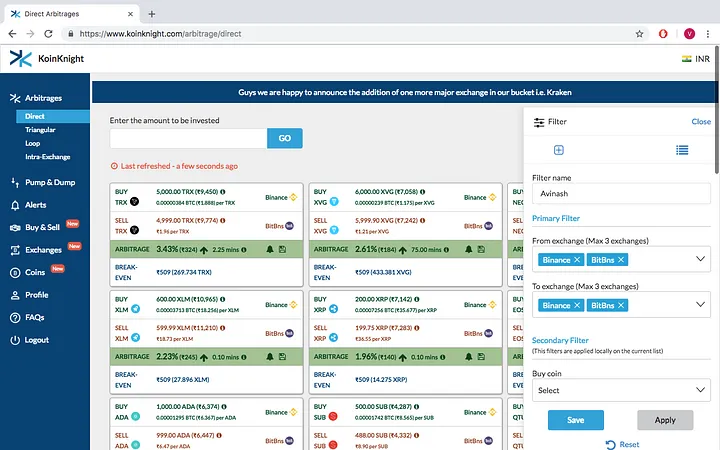
Task: Expand the From exchange dropdown
Action: pos(700,260)
